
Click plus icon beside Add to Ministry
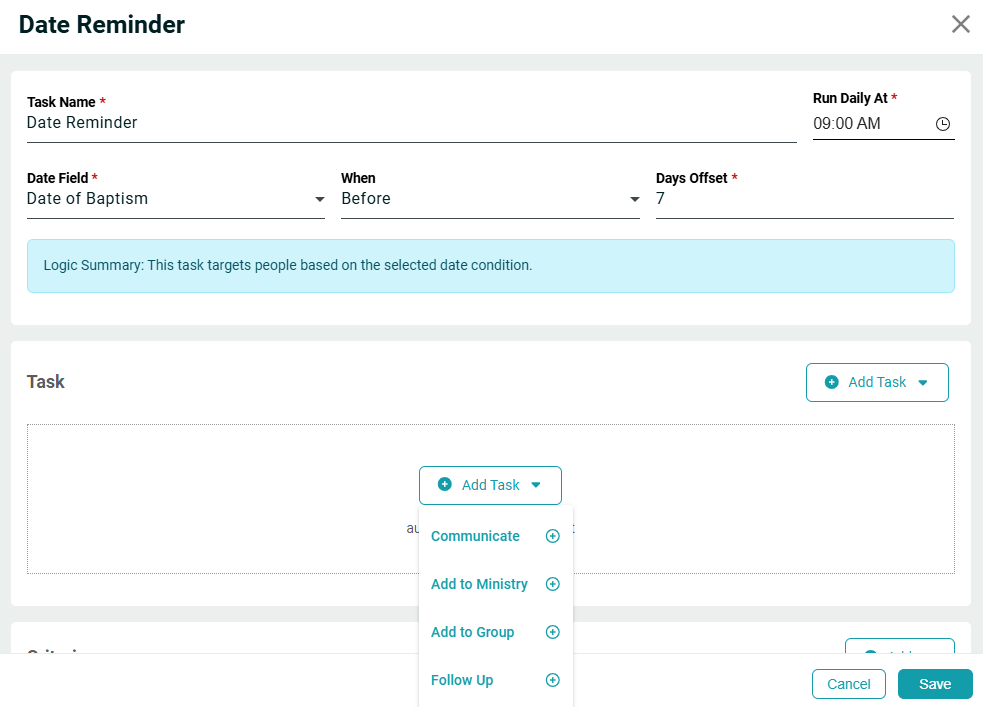552,584
